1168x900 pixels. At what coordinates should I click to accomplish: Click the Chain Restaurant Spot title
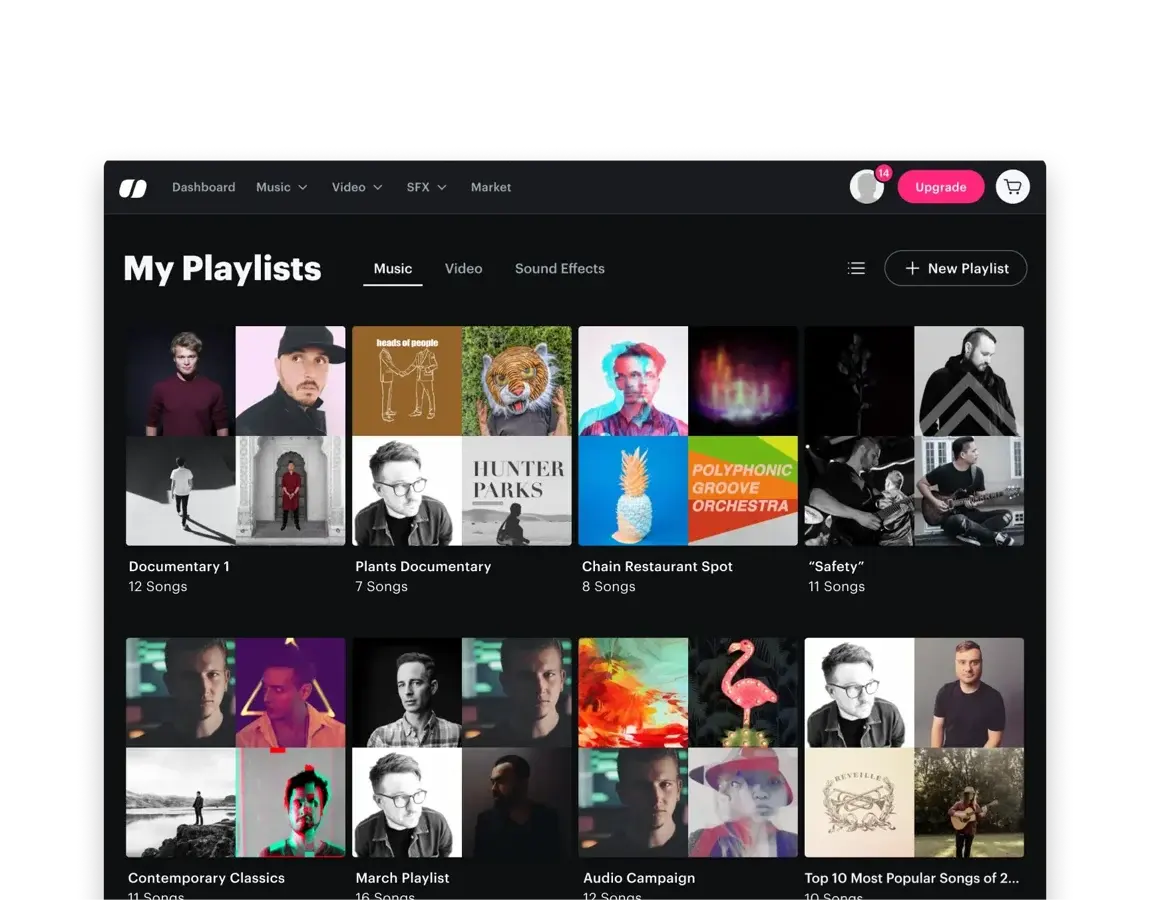[x=657, y=566]
